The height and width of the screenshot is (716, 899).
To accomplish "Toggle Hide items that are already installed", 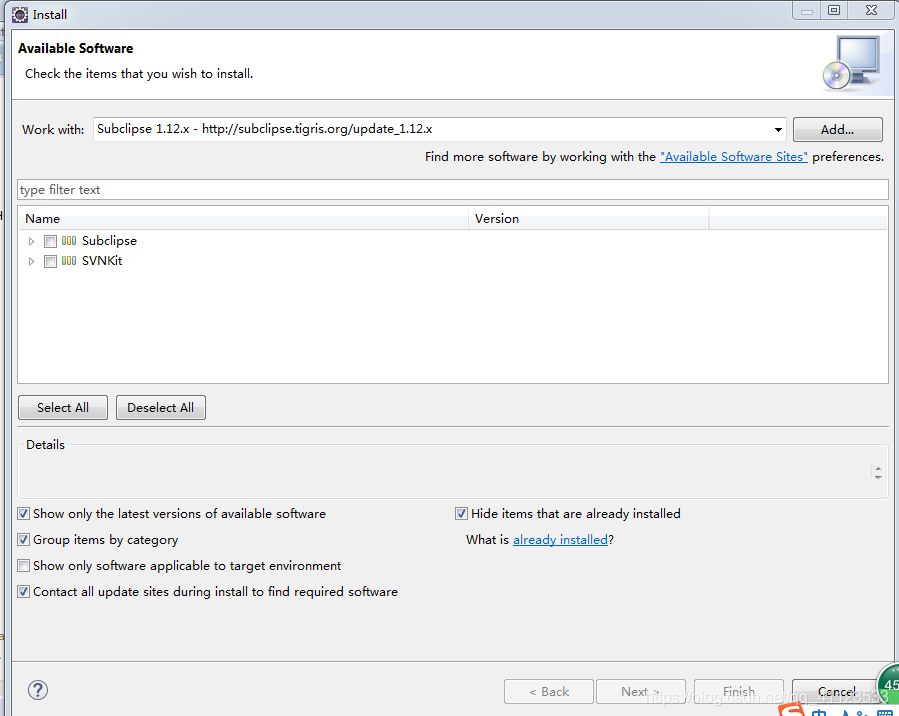I will 461,514.
